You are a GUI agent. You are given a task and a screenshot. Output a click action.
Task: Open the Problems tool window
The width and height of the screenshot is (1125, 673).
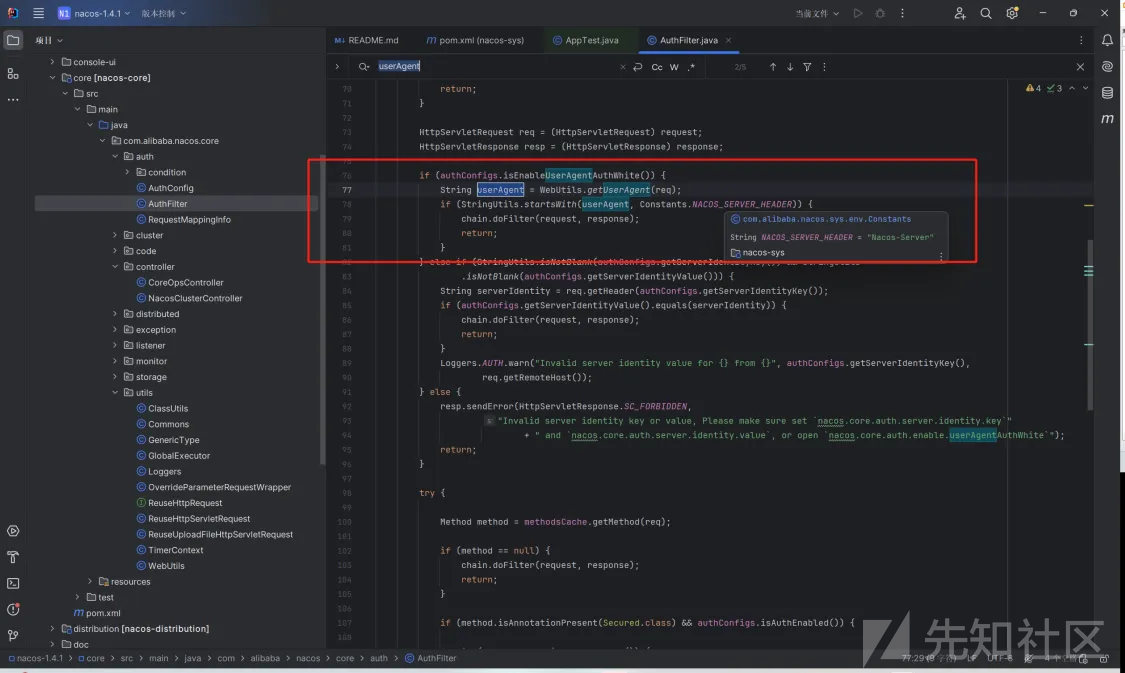click(x=13, y=609)
